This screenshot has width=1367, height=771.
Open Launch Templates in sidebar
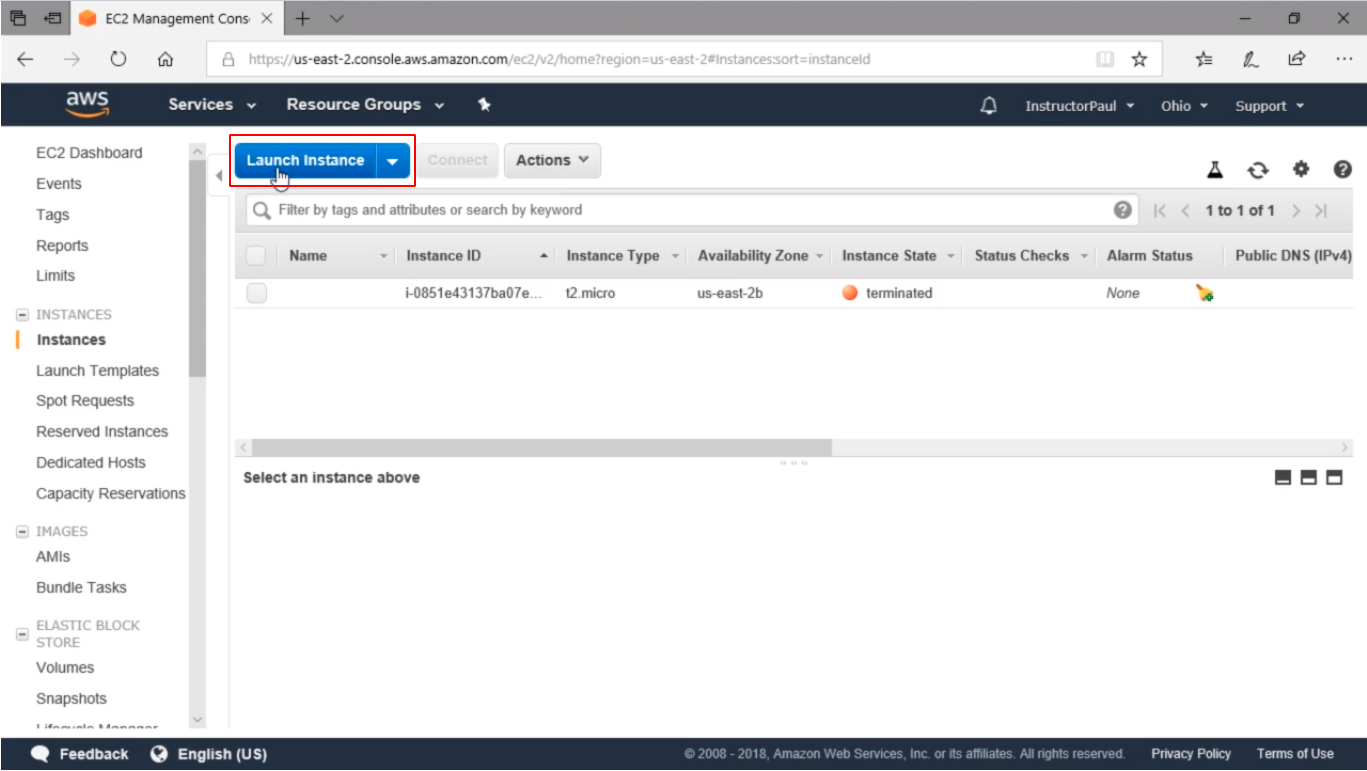97,371
